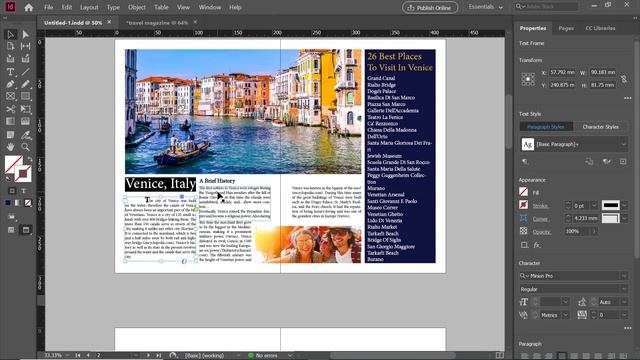Toggle Formatting affects container button
640x360 pixels.
pyautogui.click(x=12, y=191)
